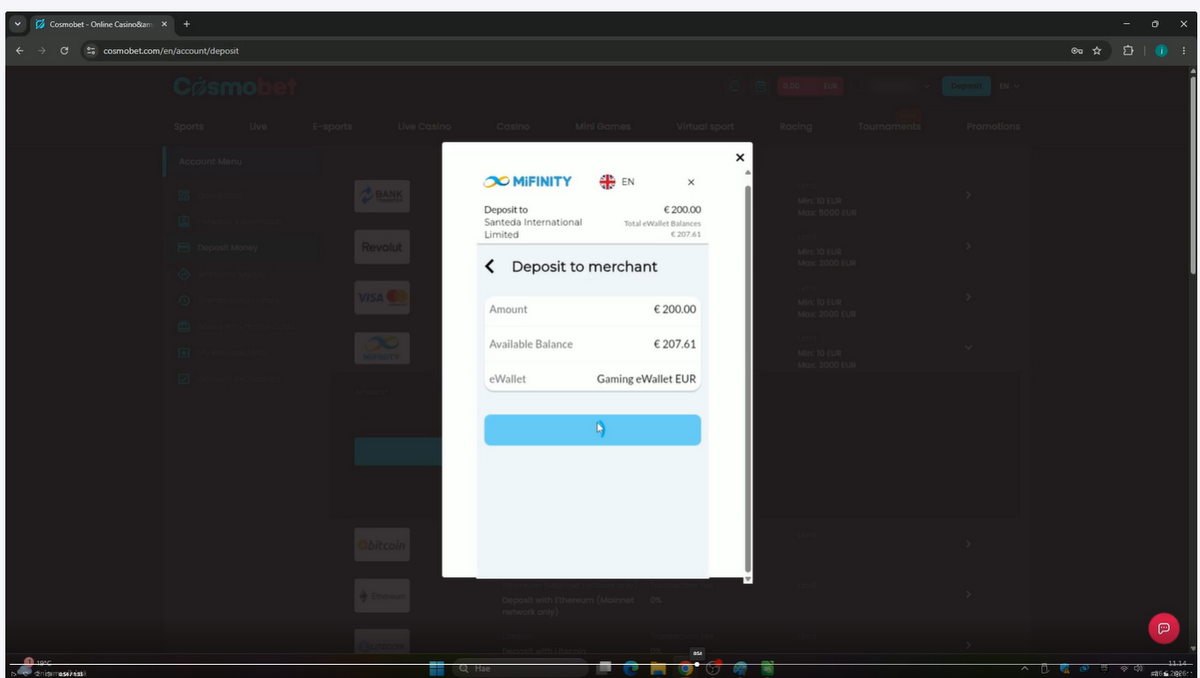Expand the Revolut row with its chevron
The width and height of the screenshot is (1200, 678).
tap(968, 246)
